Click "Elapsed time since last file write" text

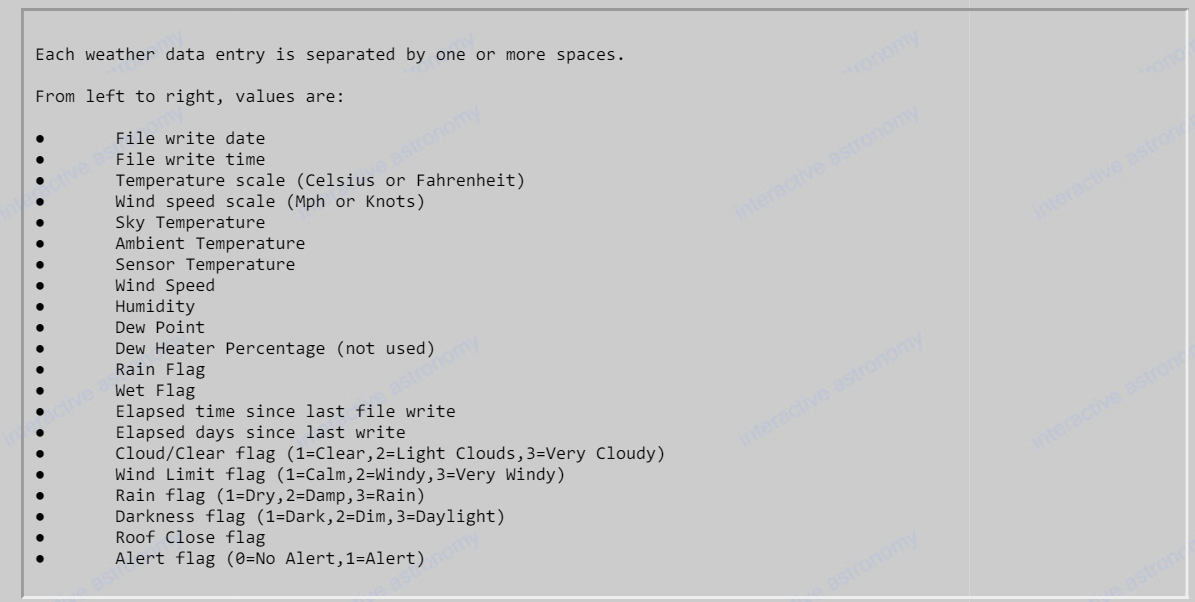pos(285,411)
